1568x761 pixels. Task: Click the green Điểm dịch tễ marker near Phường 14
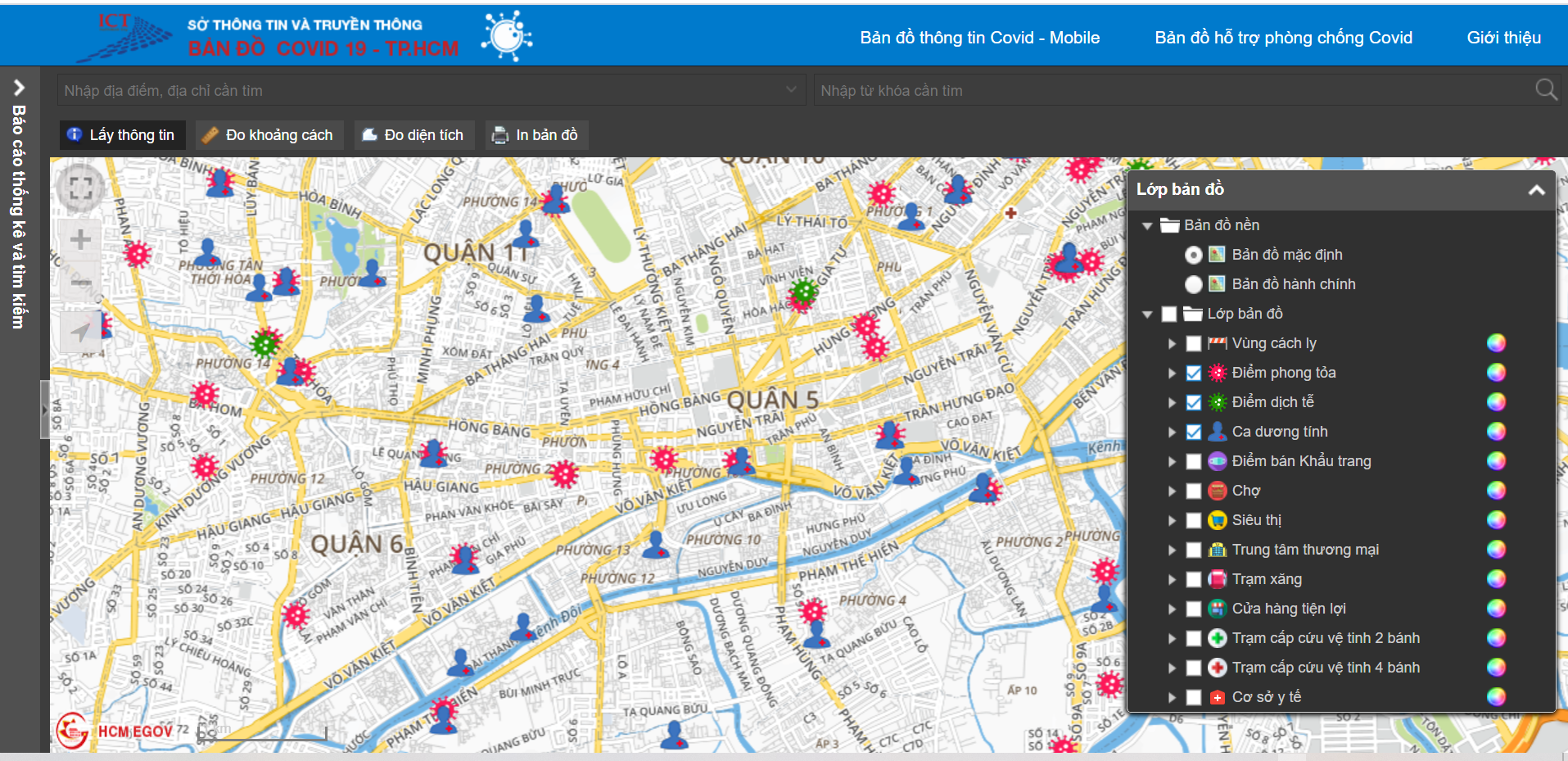(x=264, y=341)
